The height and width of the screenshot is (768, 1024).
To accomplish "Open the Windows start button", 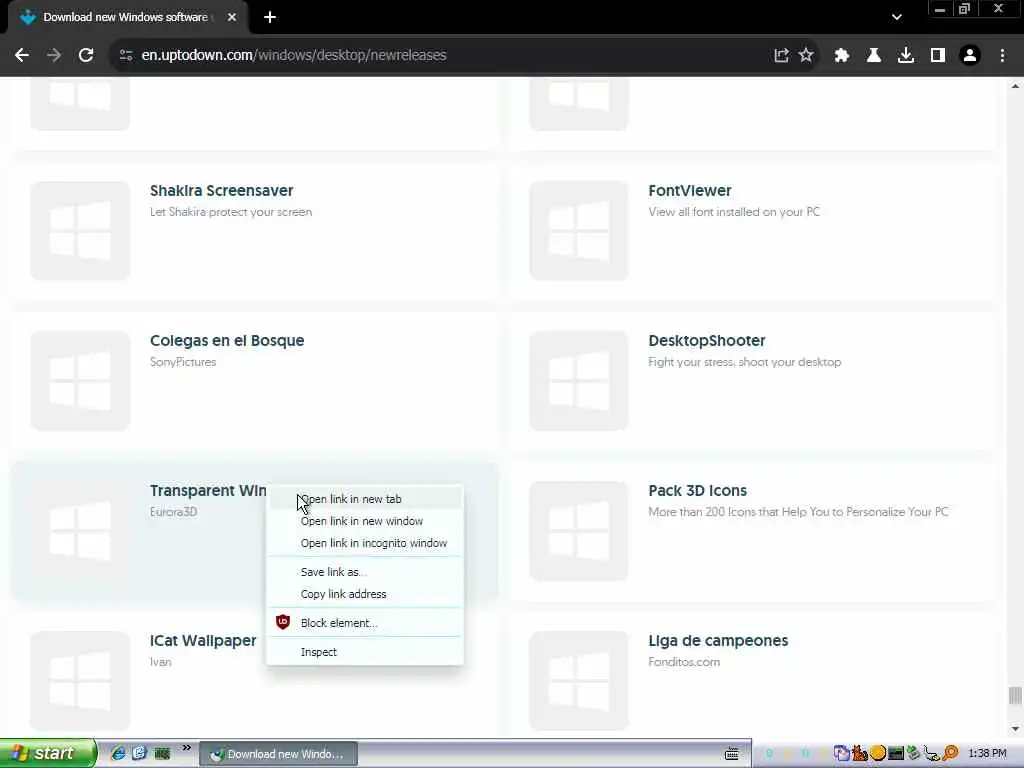I will click(x=48, y=754).
